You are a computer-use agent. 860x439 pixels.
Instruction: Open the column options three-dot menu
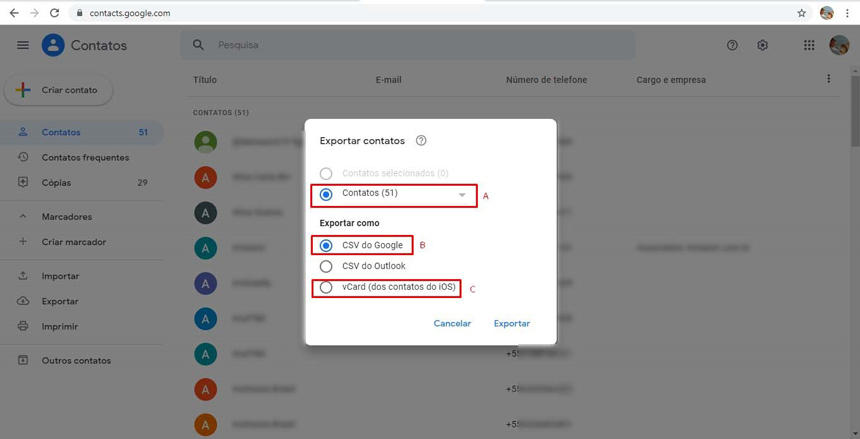click(x=828, y=79)
